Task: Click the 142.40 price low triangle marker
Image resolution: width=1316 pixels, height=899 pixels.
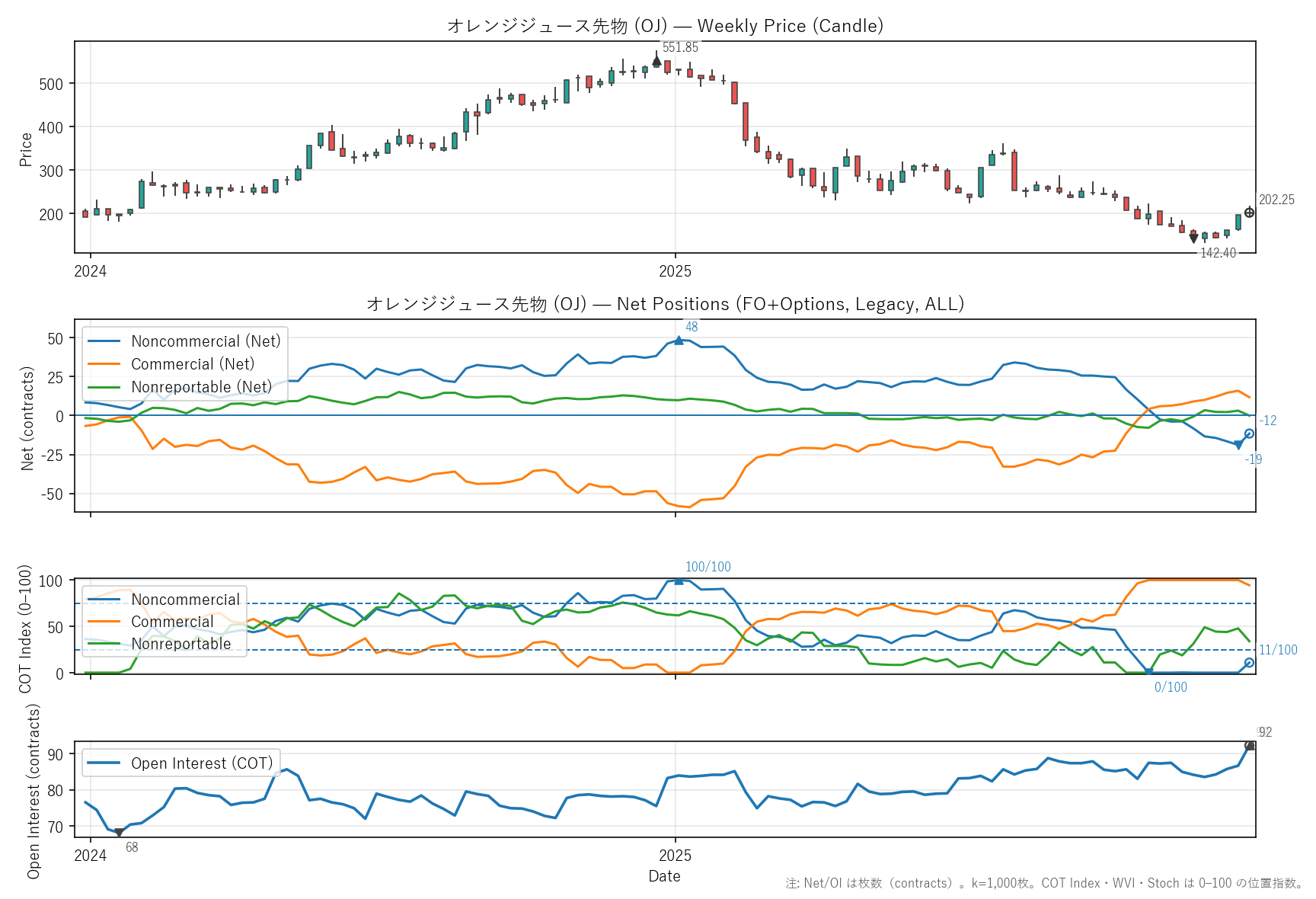Action: point(1193,238)
